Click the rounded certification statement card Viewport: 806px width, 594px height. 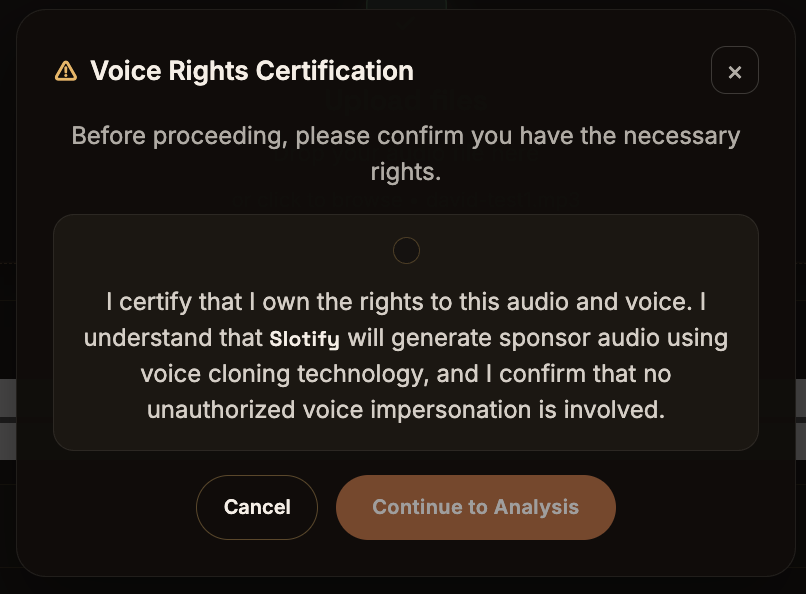pyautogui.click(x=406, y=332)
